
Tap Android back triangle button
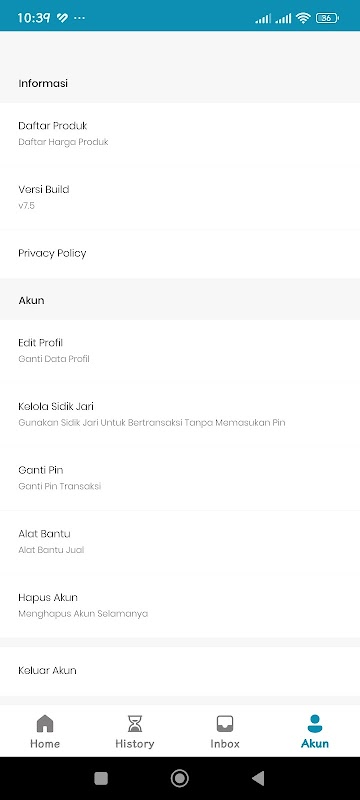(x=258, y=778)
